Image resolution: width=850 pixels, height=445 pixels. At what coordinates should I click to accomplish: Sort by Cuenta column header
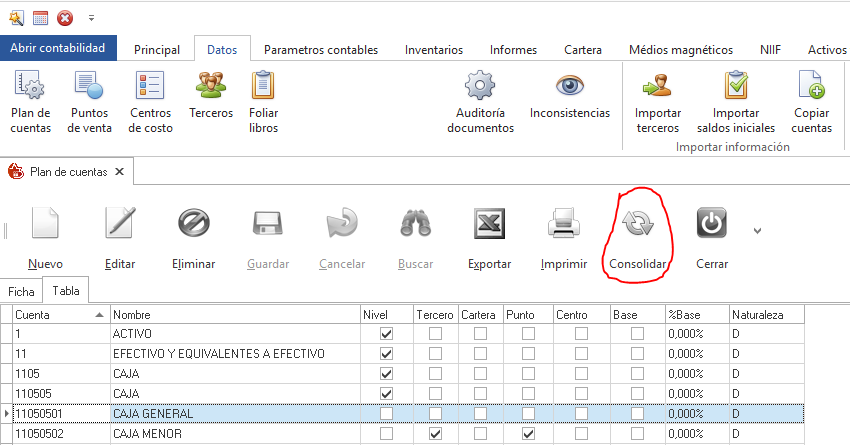tap(58, 314)
